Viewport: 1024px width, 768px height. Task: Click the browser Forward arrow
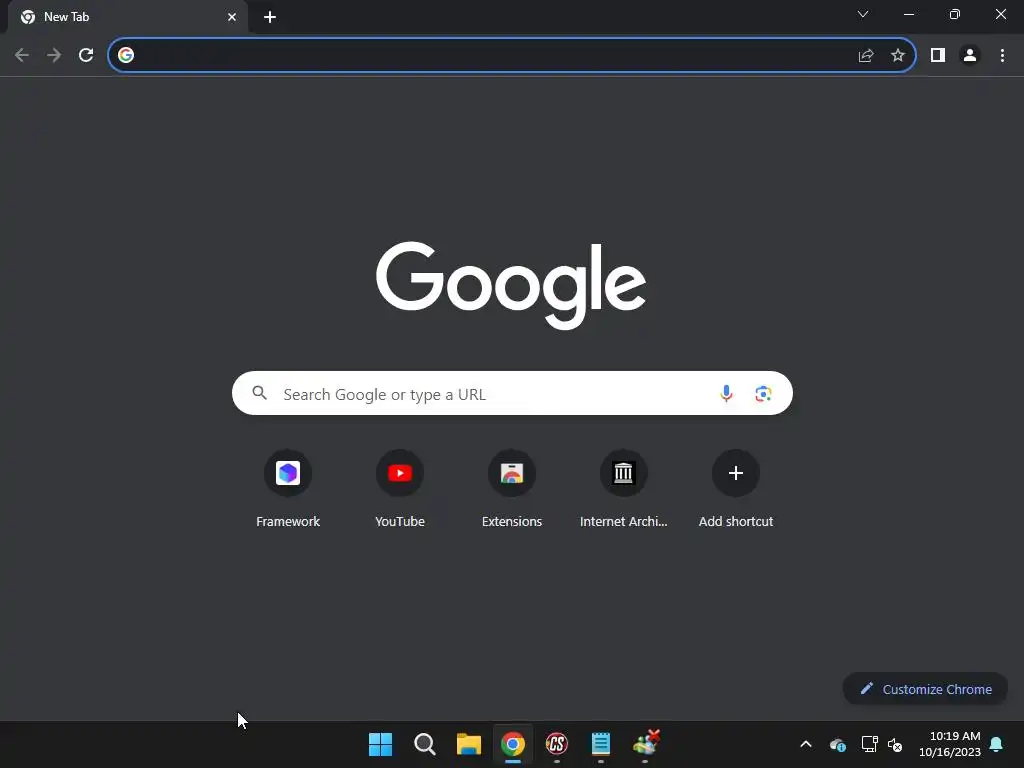54,55
